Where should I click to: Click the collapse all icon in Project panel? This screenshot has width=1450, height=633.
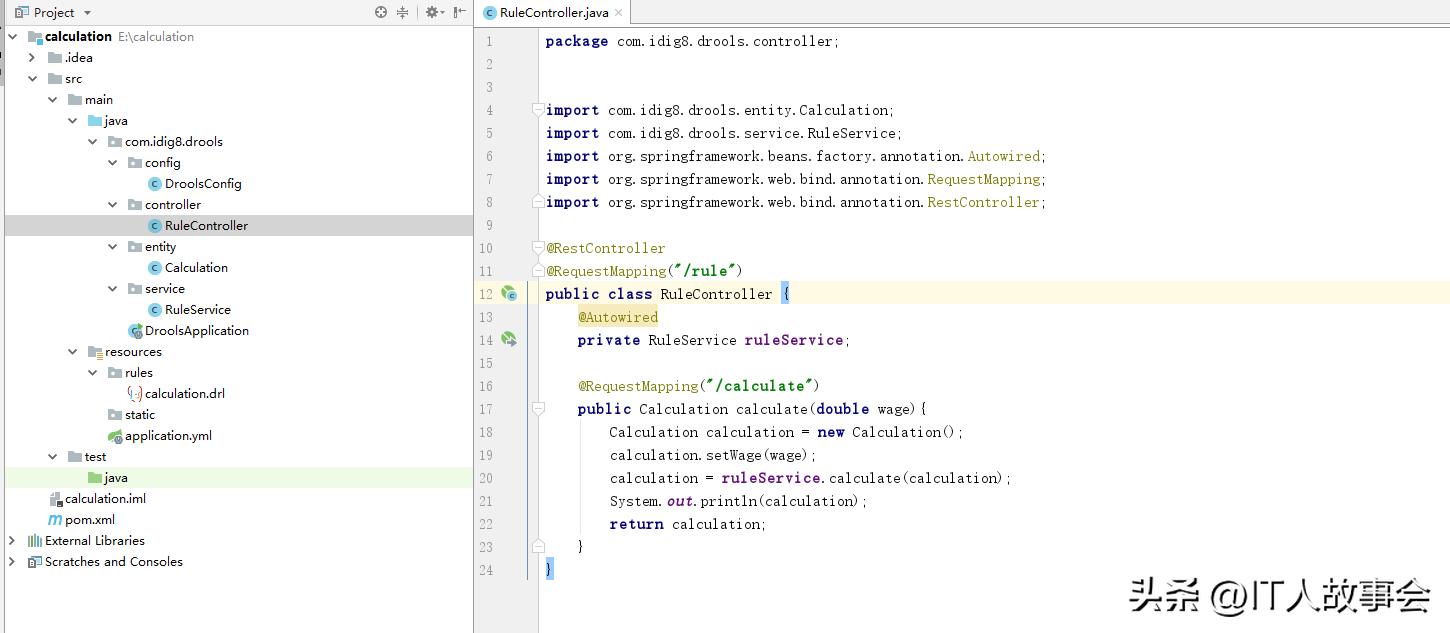(403, 12)
